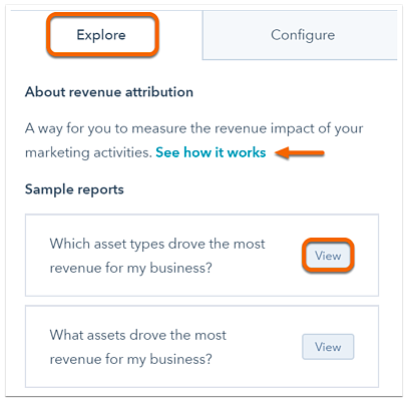Screen dimensions: 408x401
Task: Click 'revenue for my business?' in second report card
Action: 131,359
